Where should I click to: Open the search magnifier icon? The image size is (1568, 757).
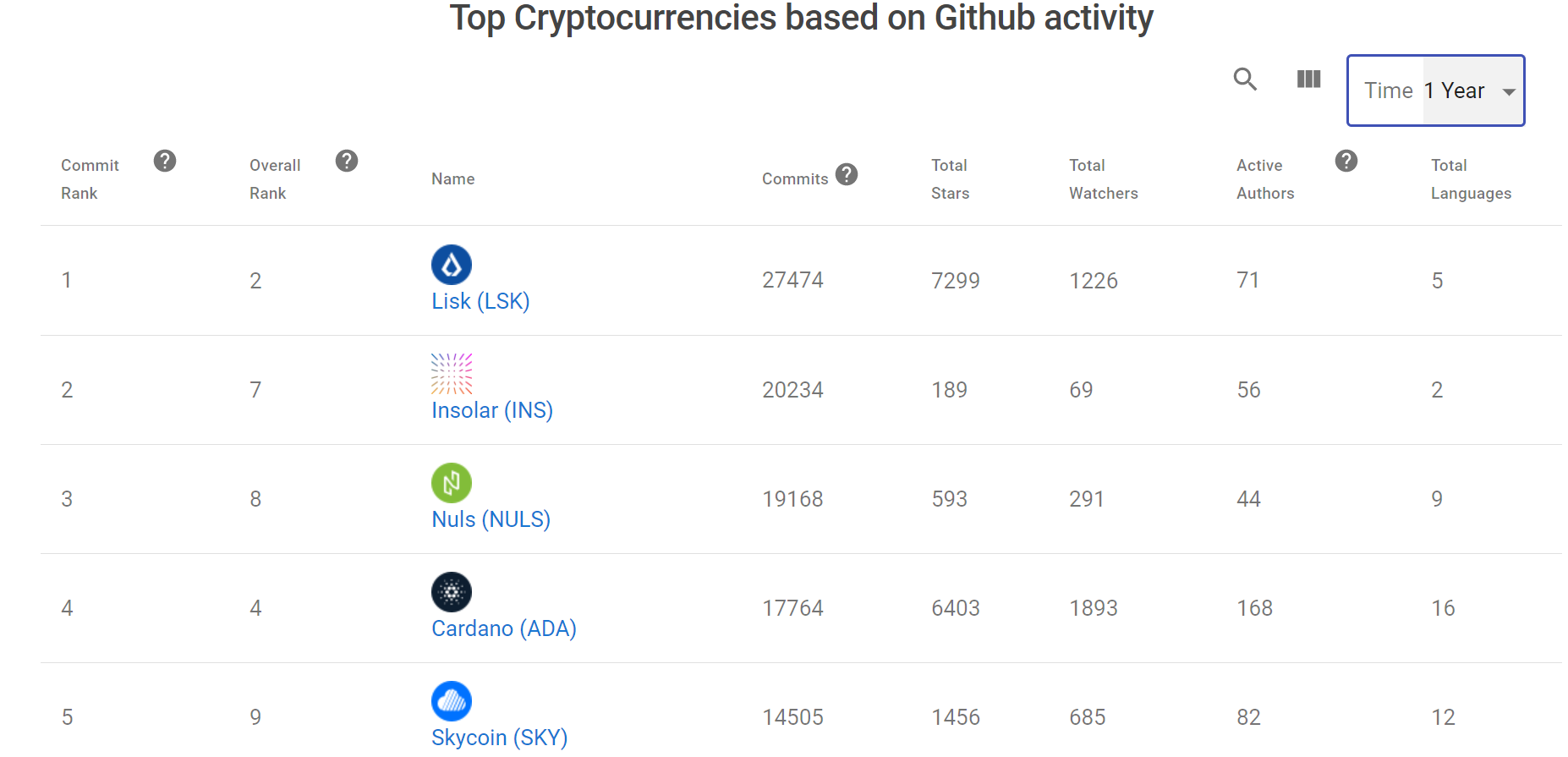(x=1245, y=80)
